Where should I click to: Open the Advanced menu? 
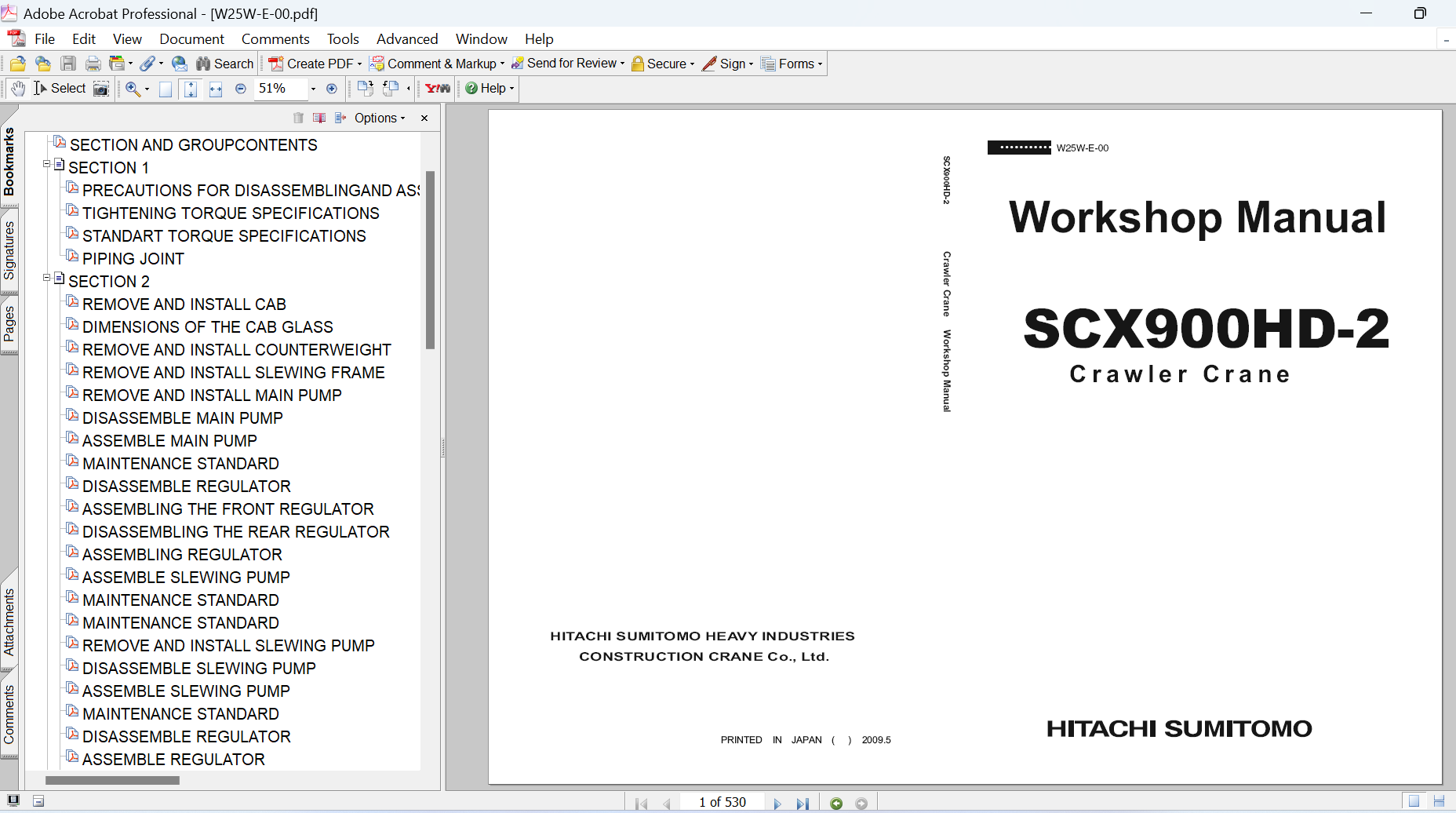pyautogui.click(x=407, y=38)
